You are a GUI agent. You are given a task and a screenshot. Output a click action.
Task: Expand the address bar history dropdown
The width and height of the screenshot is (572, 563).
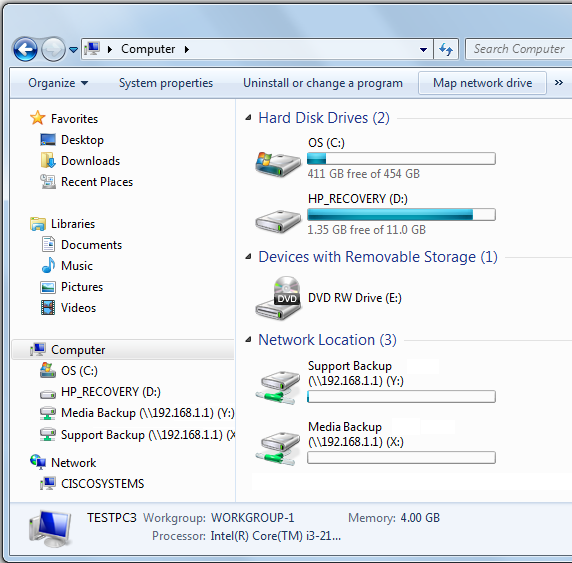424,49
